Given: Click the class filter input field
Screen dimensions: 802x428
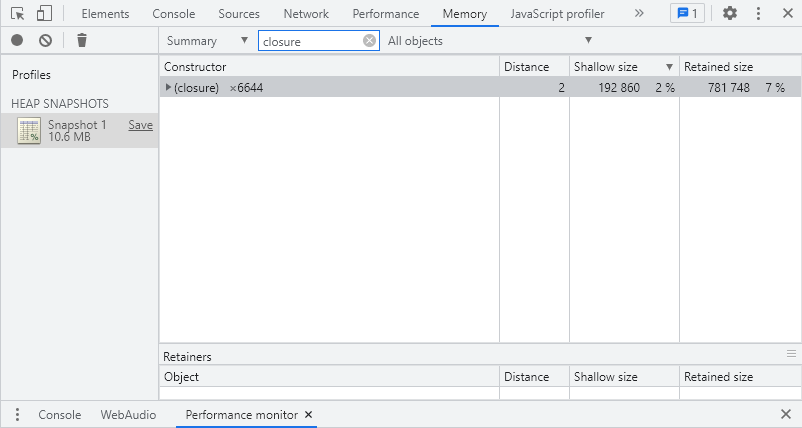Looking at the screenshot, I should click(x=310, y=41).
